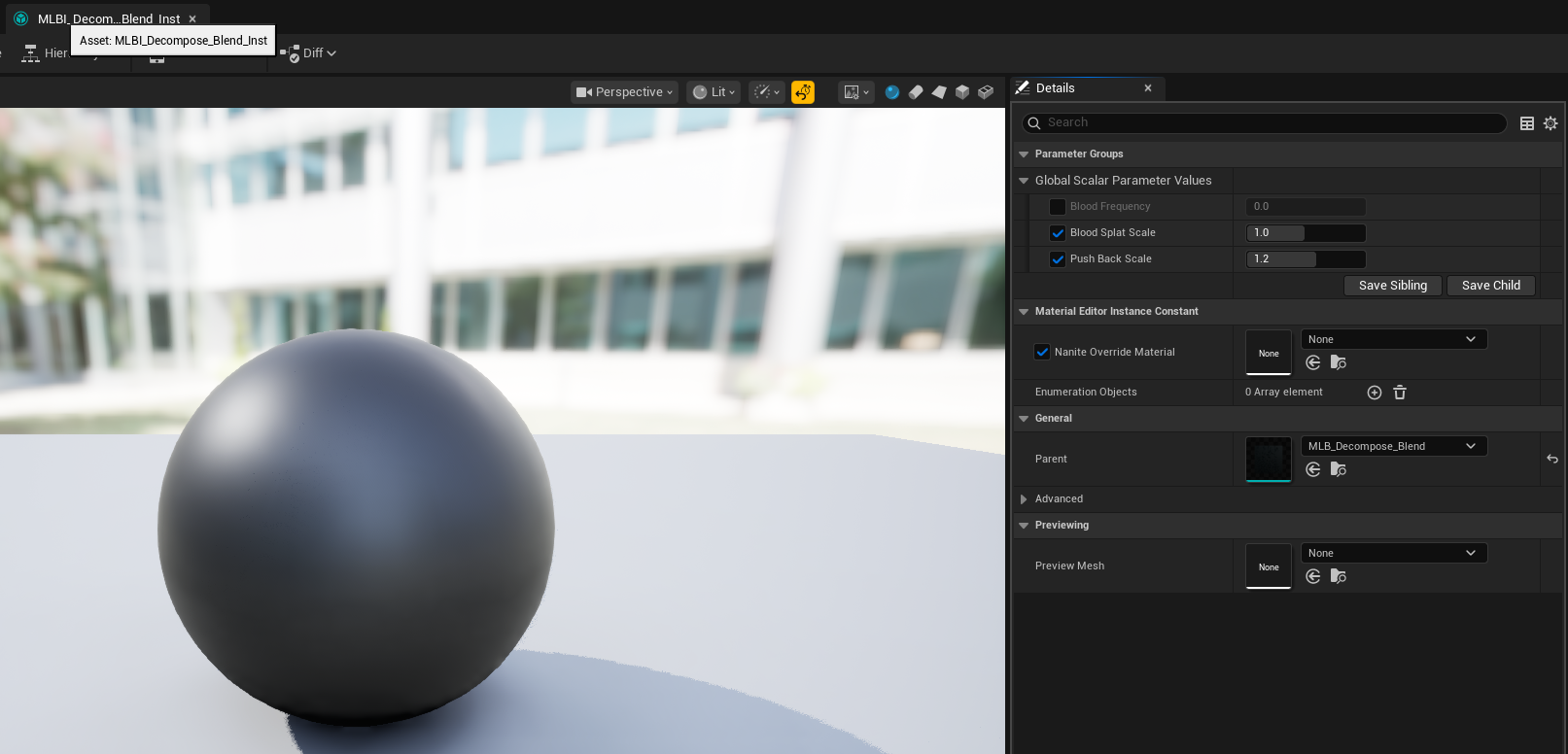Collapse Material Editor Instance Constant section
This screenshot has height=754, width=1568.
point(1024,312)
